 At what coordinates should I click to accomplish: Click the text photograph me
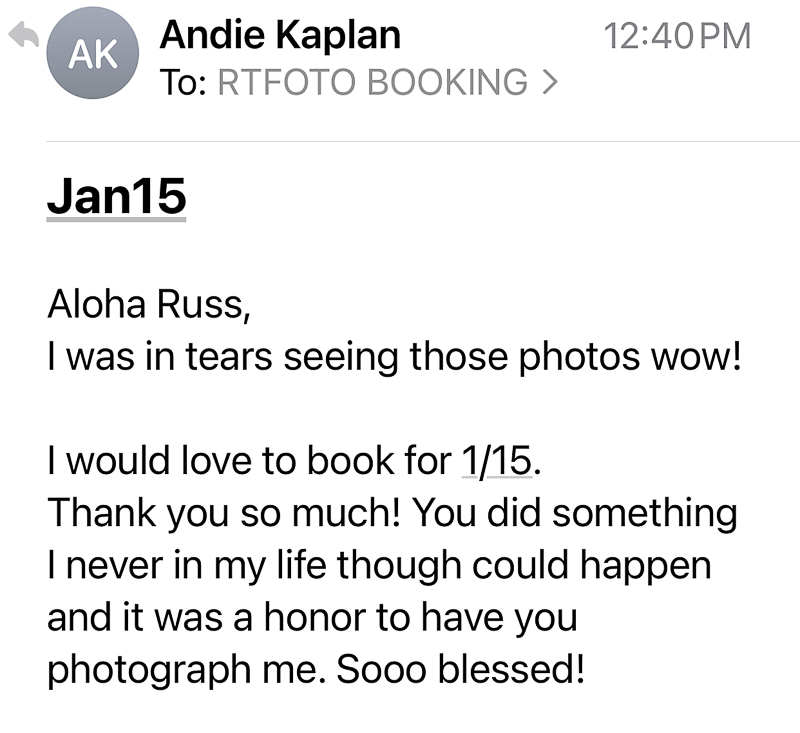[186, 670]
